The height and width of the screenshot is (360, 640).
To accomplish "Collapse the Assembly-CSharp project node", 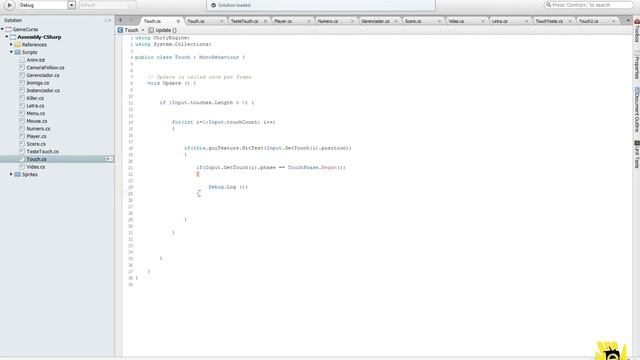I will 7,37.
